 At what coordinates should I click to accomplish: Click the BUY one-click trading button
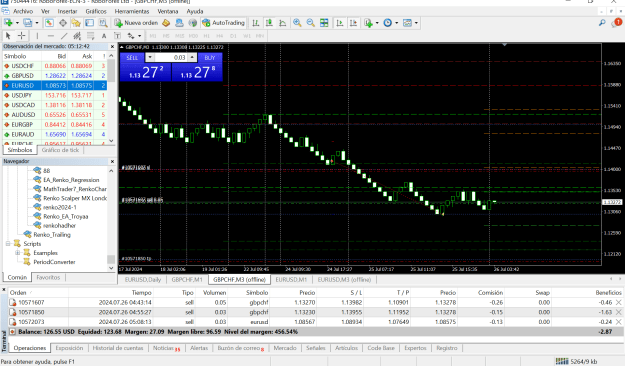210,57
